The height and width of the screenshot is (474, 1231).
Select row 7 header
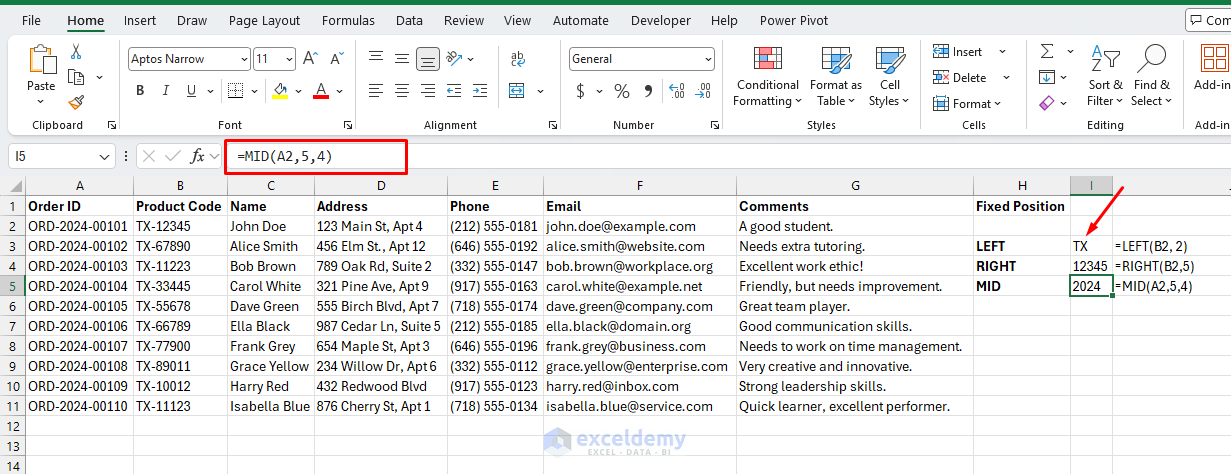click(x=12, y=326)
